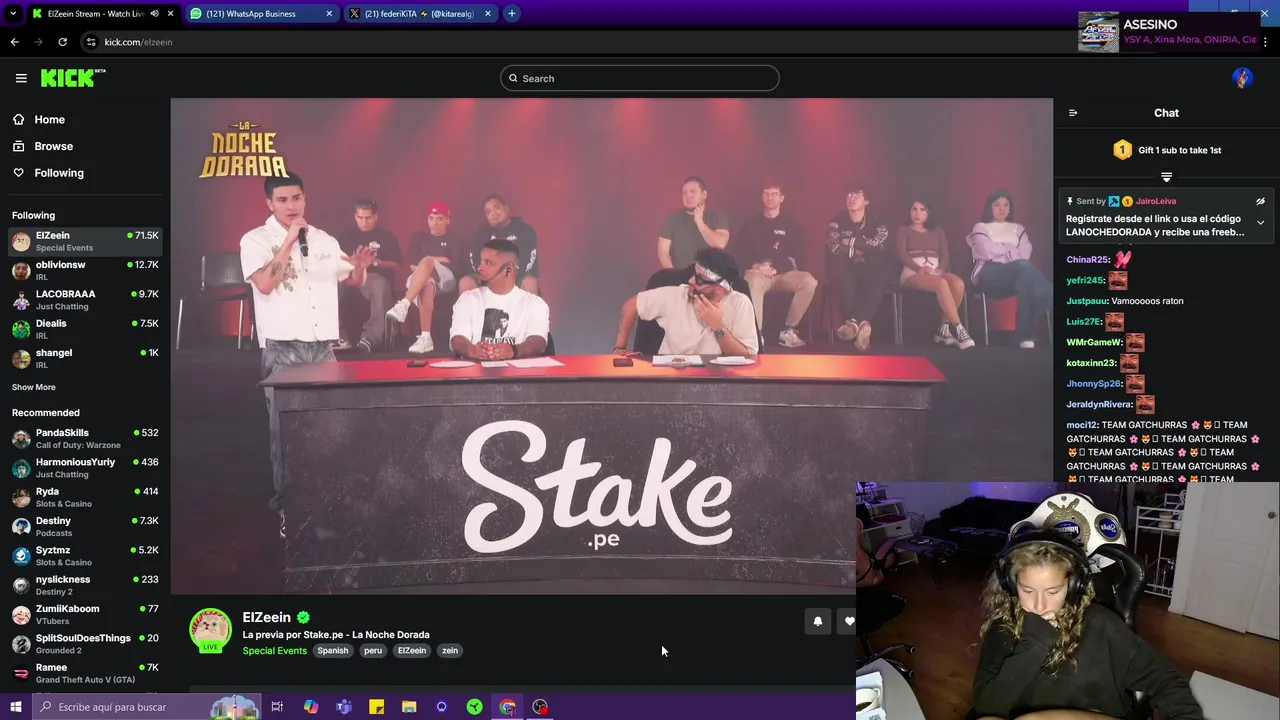Click the Windows taskbar search box

point(146,707)
